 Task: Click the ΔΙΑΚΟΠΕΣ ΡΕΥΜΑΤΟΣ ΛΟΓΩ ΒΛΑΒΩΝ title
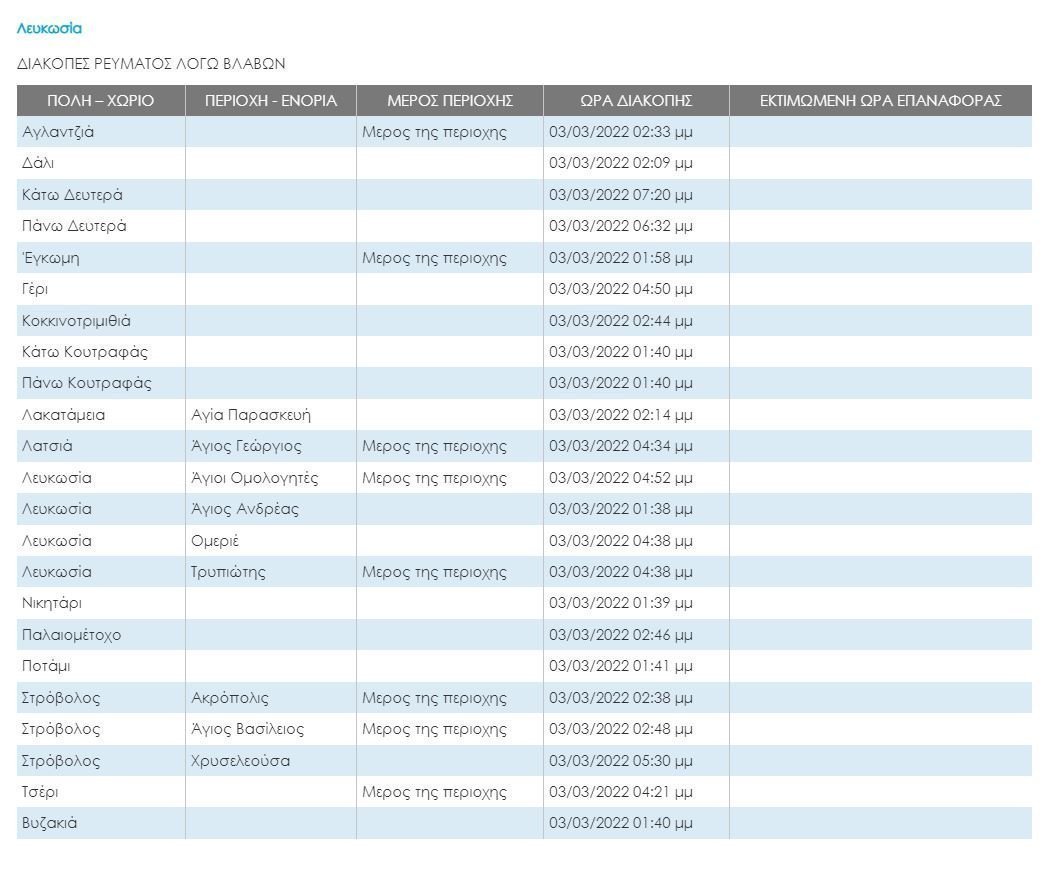151,64
